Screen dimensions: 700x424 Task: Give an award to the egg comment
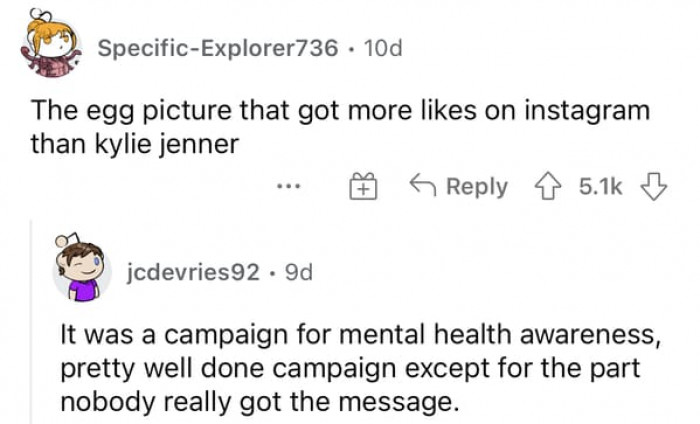[362, 187]
